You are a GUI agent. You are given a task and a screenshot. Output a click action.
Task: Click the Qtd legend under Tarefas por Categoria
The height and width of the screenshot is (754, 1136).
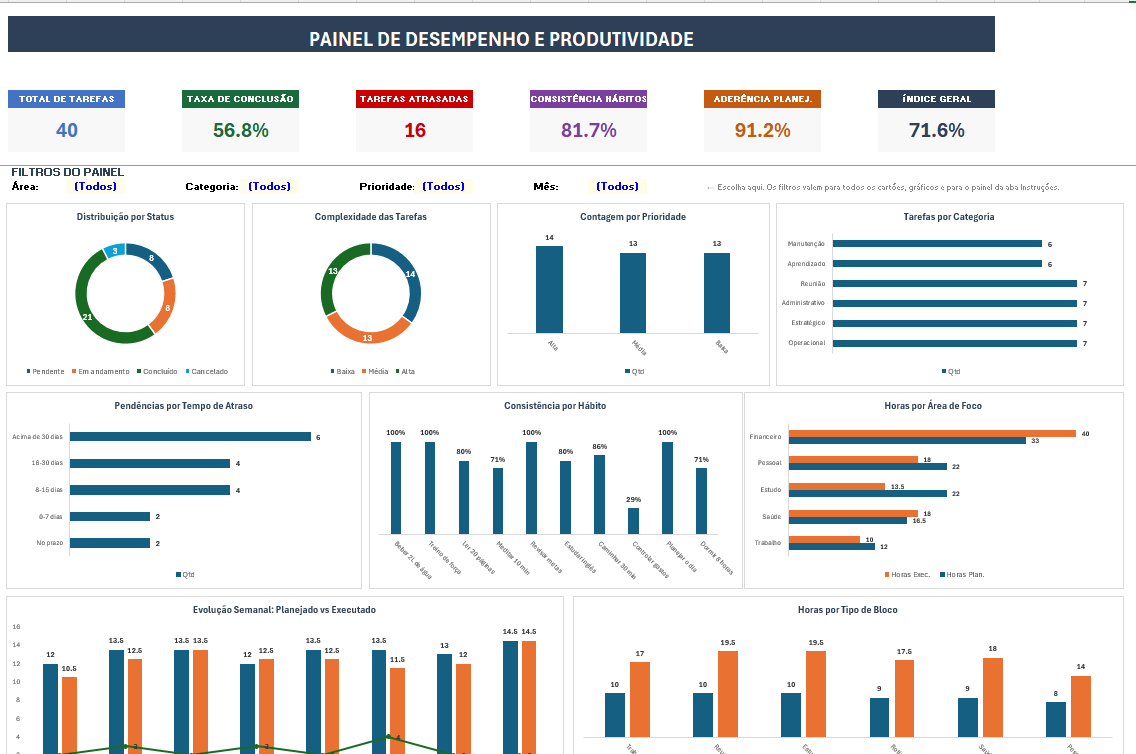point(951,372)
